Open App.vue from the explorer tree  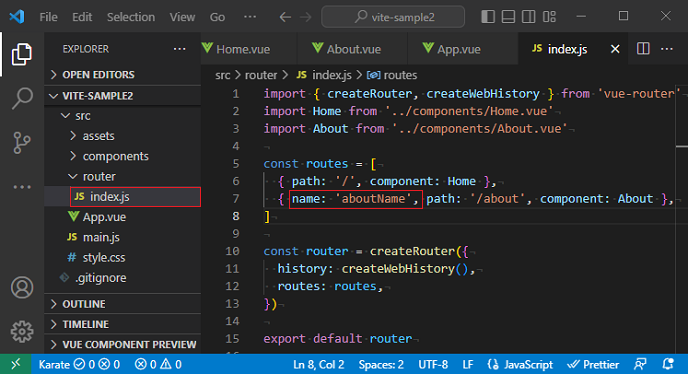point(123,217)
